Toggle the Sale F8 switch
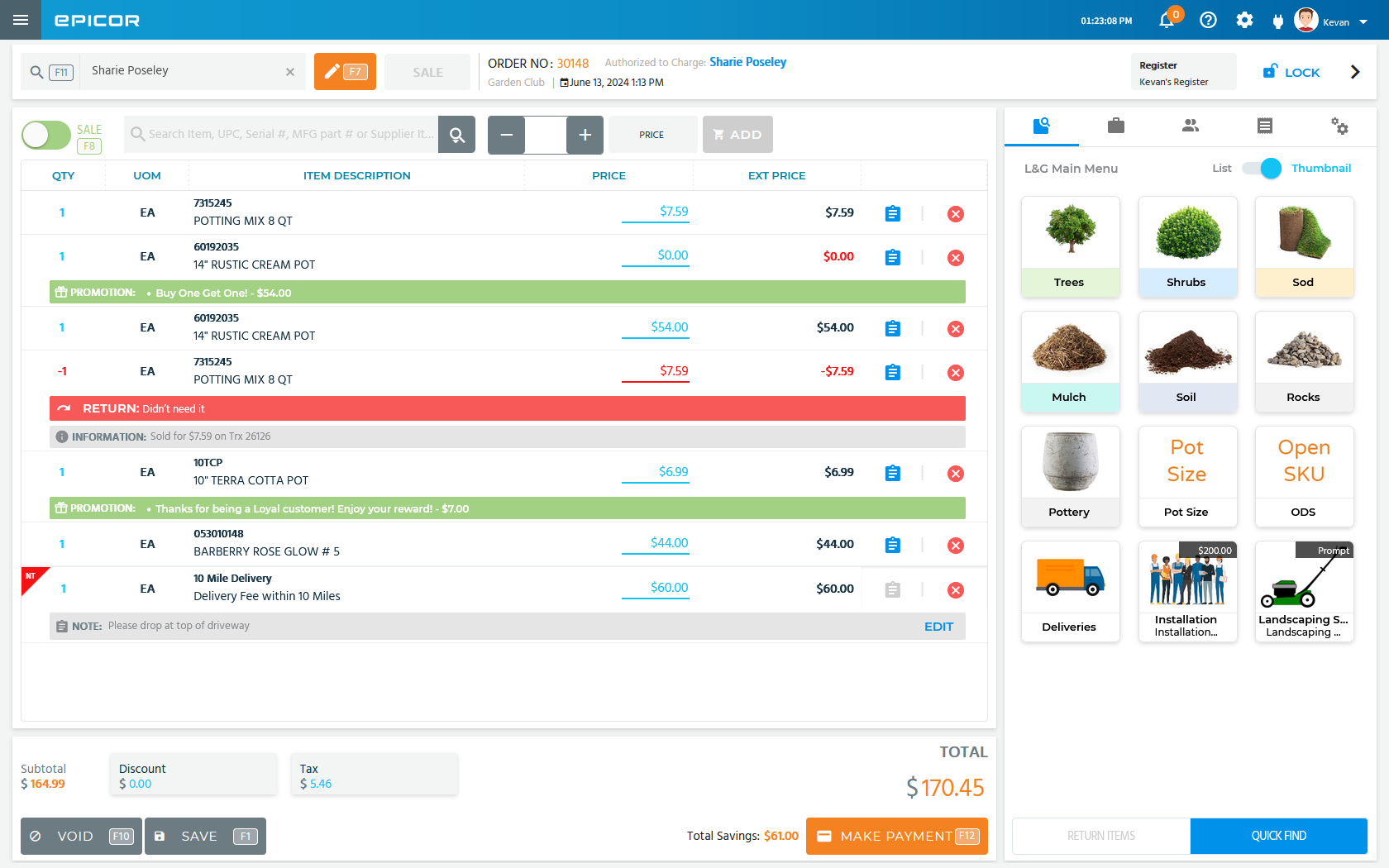Screen dimensions: 1389x868 46,135
